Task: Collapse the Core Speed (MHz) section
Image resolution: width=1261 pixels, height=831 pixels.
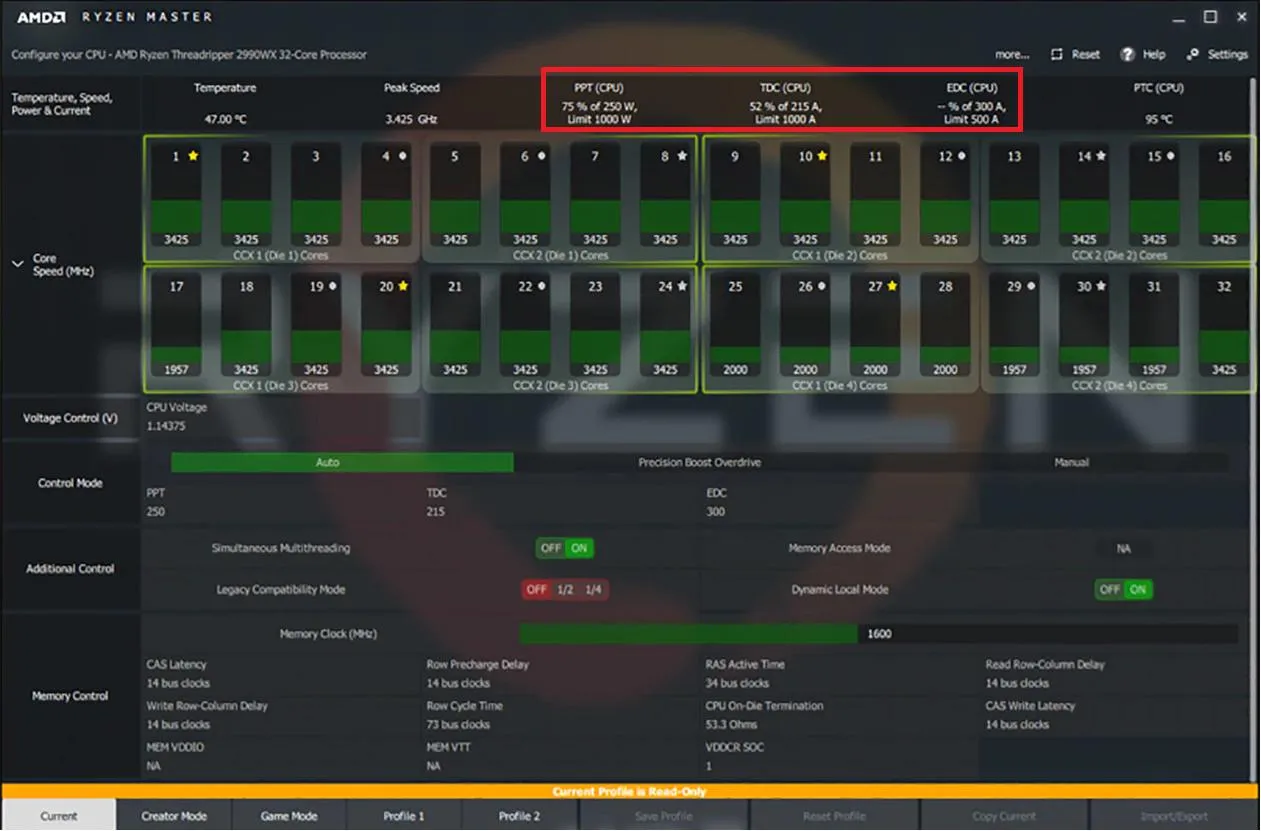Action: point(17,264)
